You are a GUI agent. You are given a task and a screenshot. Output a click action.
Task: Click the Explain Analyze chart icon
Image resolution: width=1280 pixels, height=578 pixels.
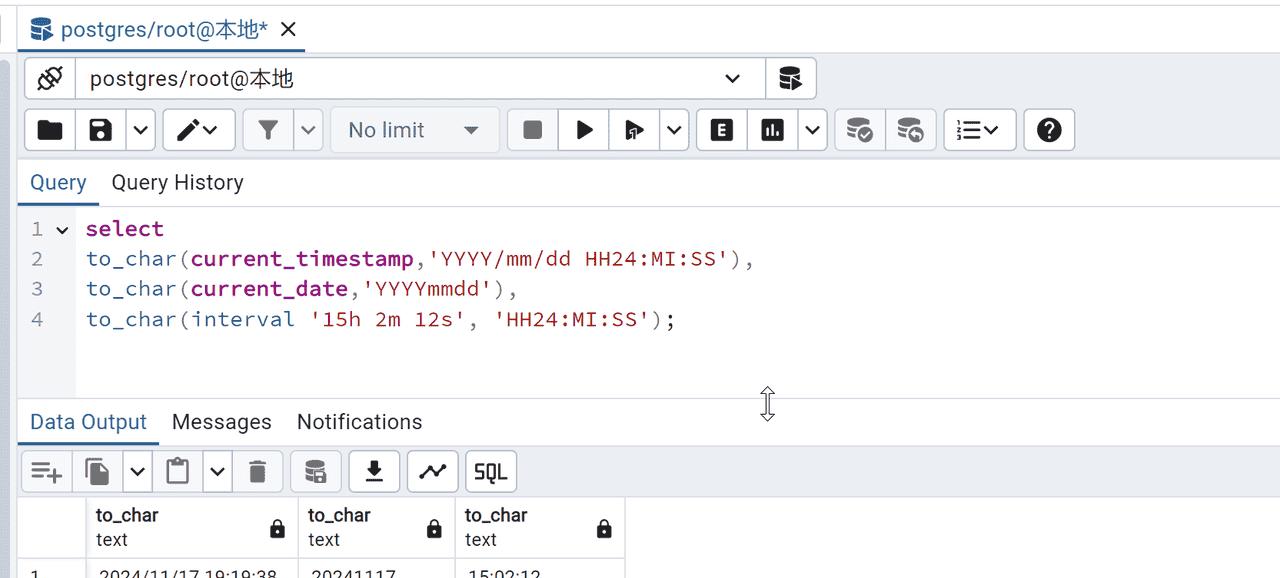772,130
